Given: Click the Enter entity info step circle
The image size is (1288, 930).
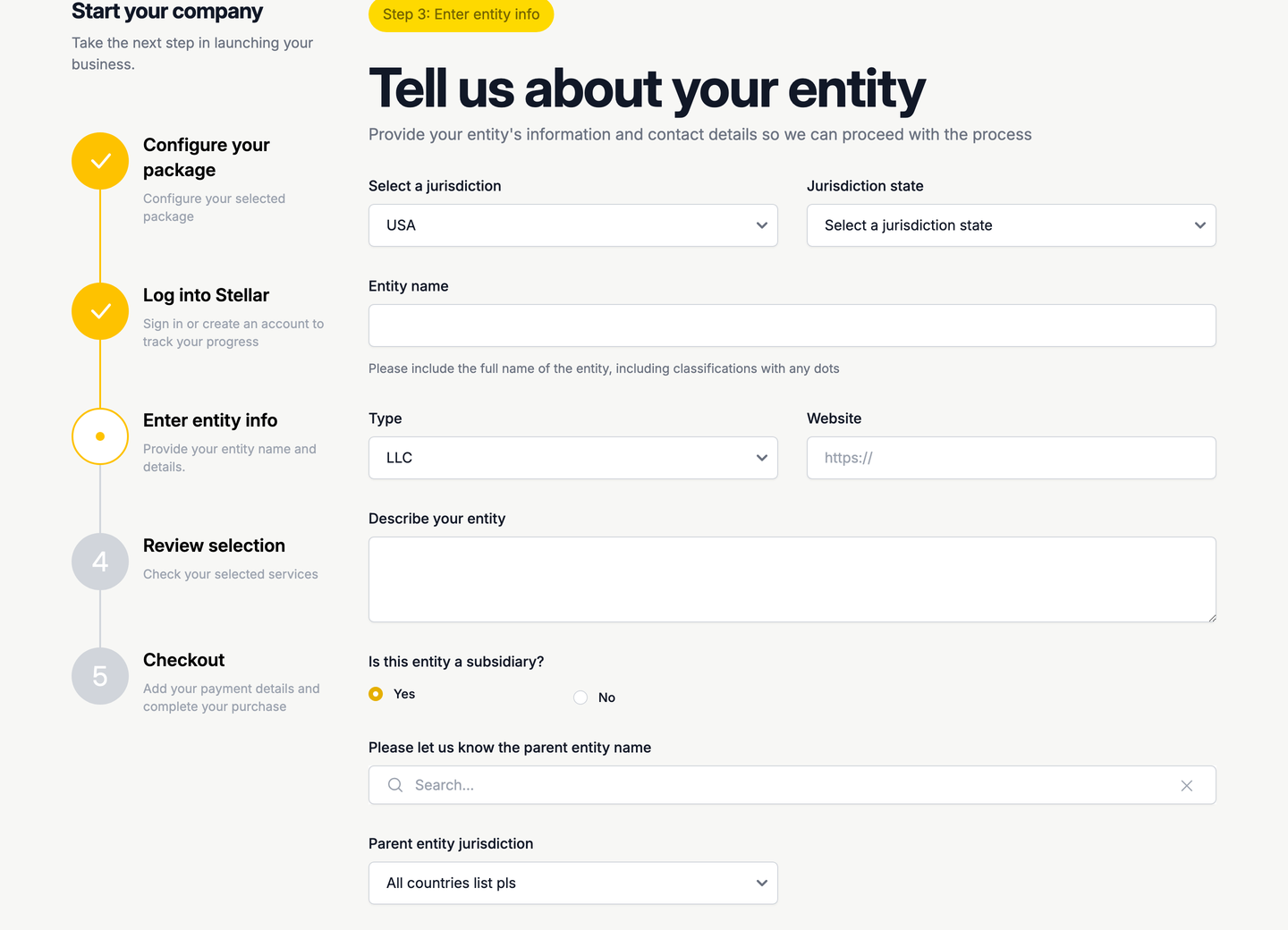Looking at the screenshot, I should [x=100, y=436].
